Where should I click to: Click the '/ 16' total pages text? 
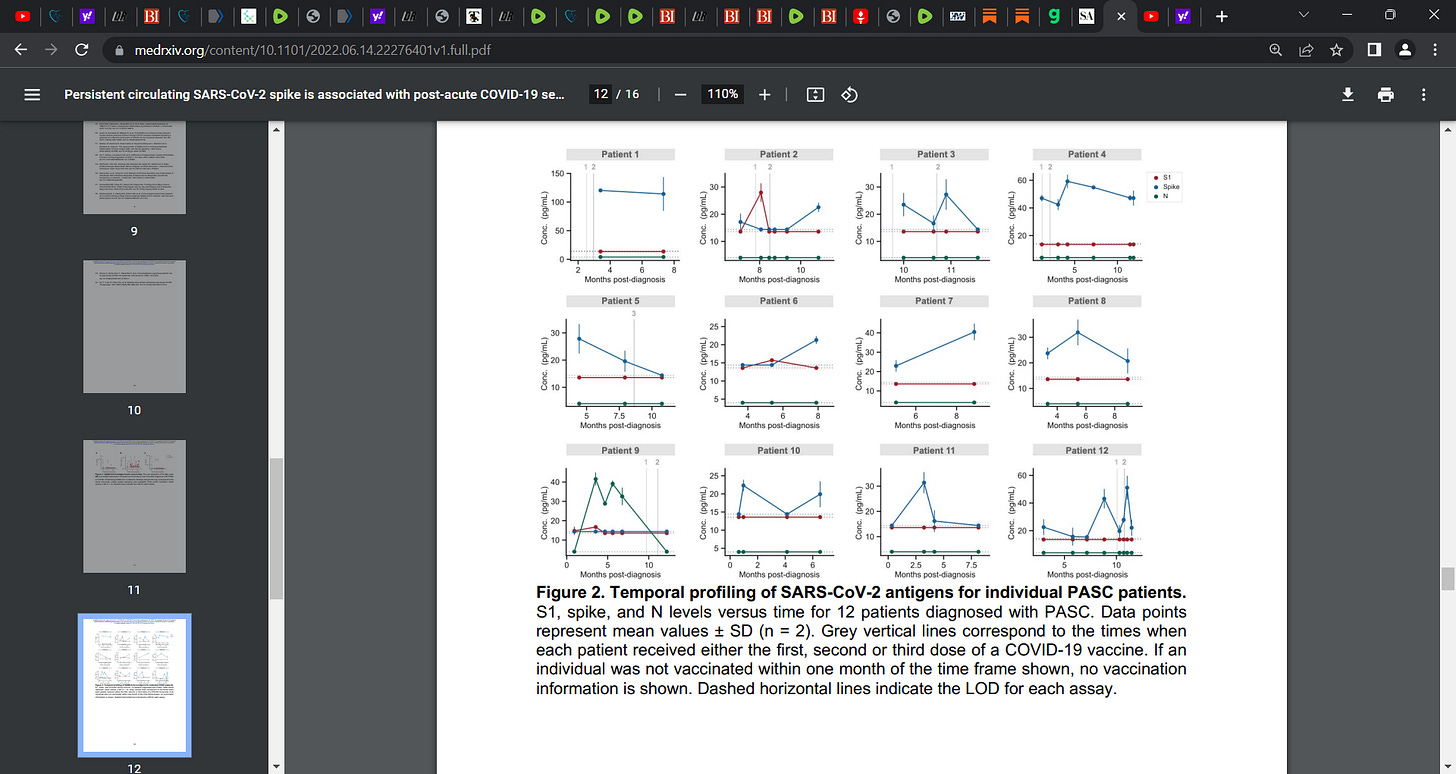[x=629, y=94]
